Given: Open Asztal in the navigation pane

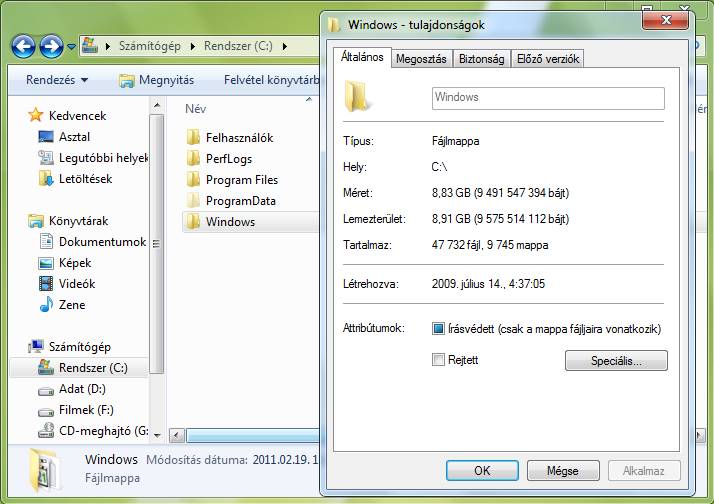Looking at the screenshot, I should point(74,137).
